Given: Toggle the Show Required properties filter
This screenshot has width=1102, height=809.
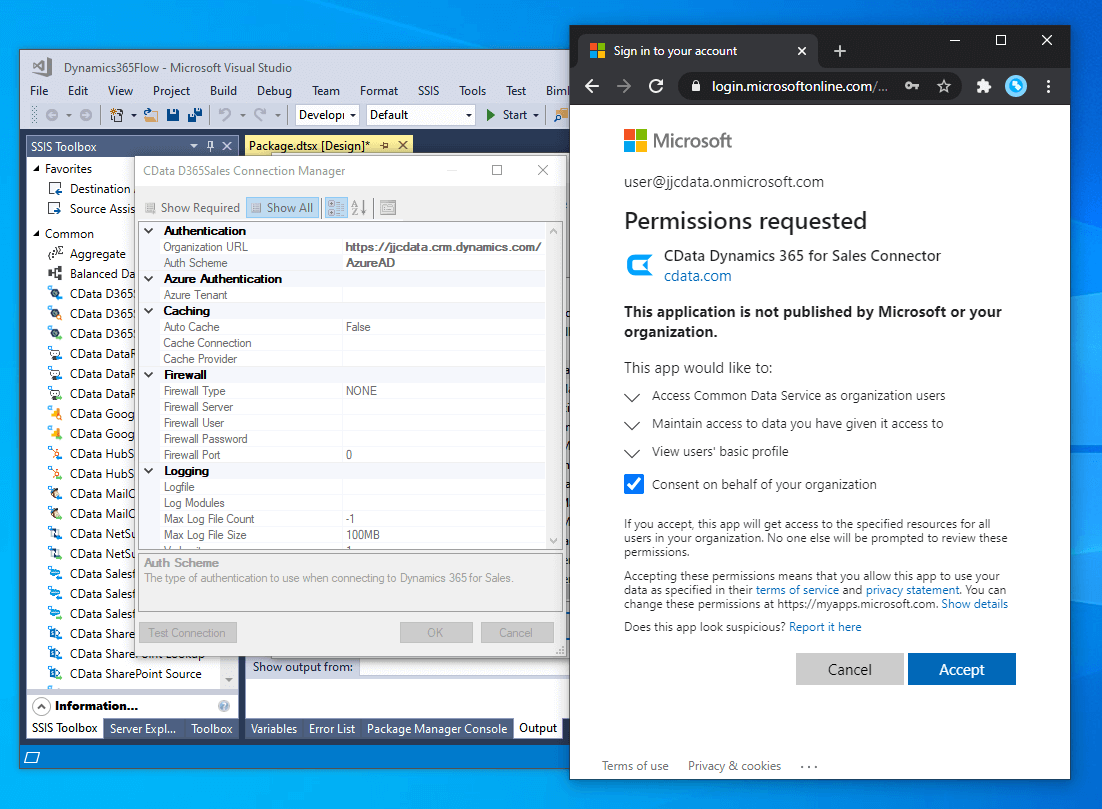Looking at the screenshot, I should pyautogui.click(x=191, y=208).
